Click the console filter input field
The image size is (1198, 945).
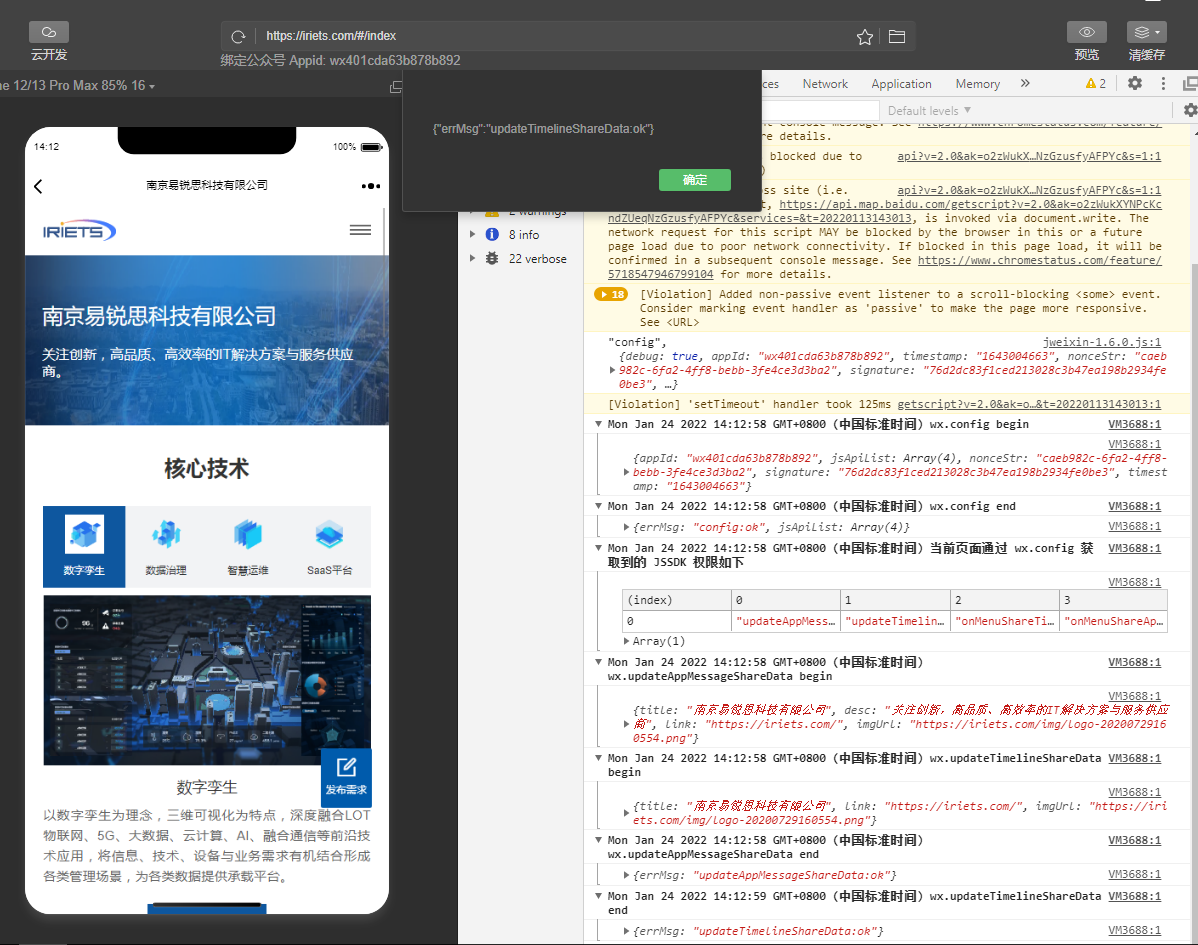(819, 111)
